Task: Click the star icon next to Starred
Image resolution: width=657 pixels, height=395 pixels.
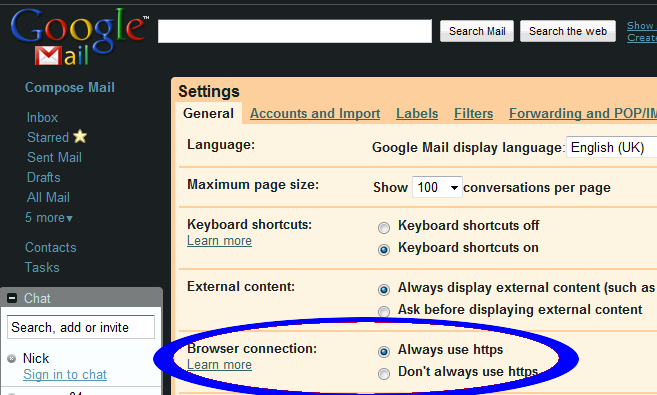Action: [80, 137]
